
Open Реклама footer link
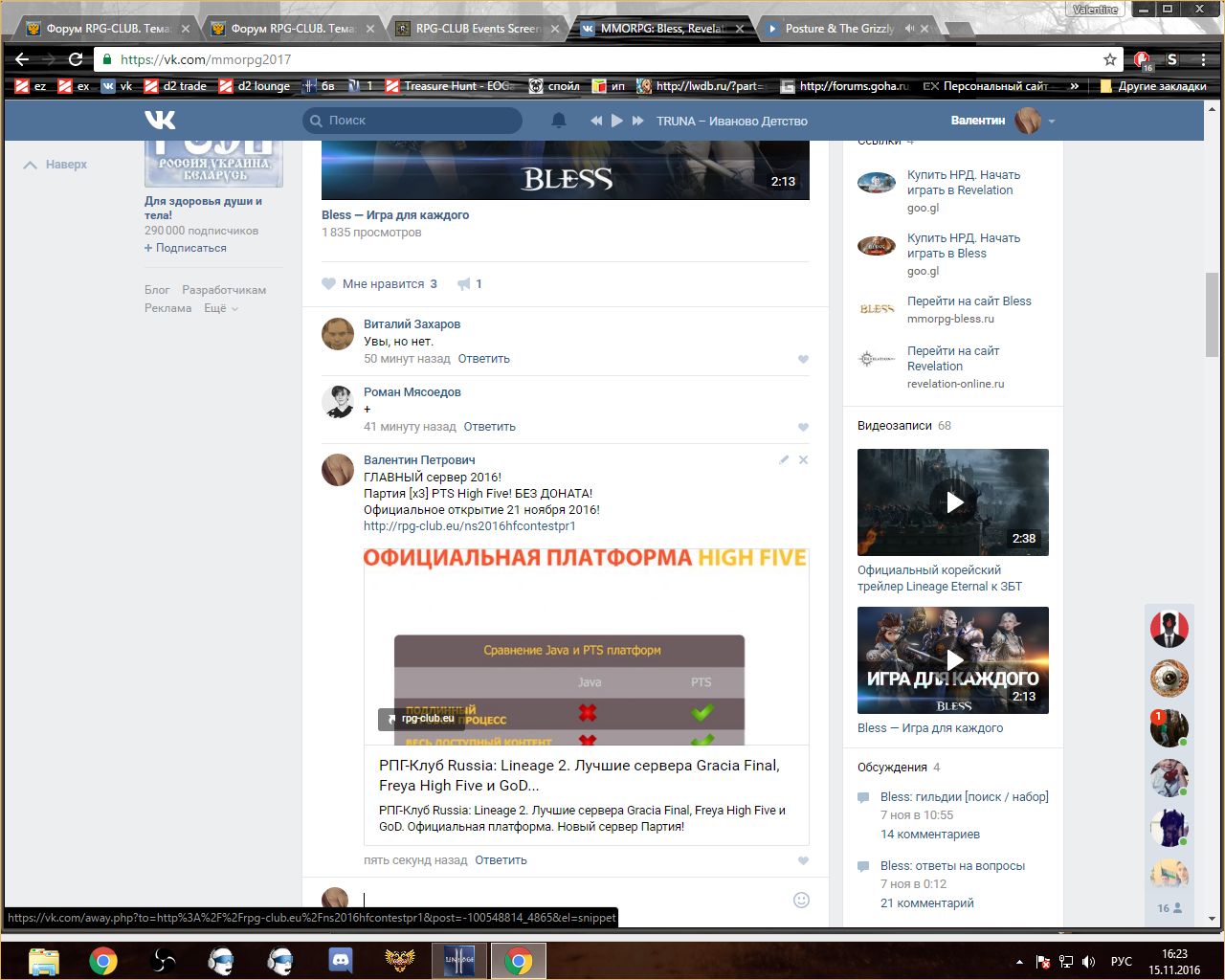tap(168, 308)
